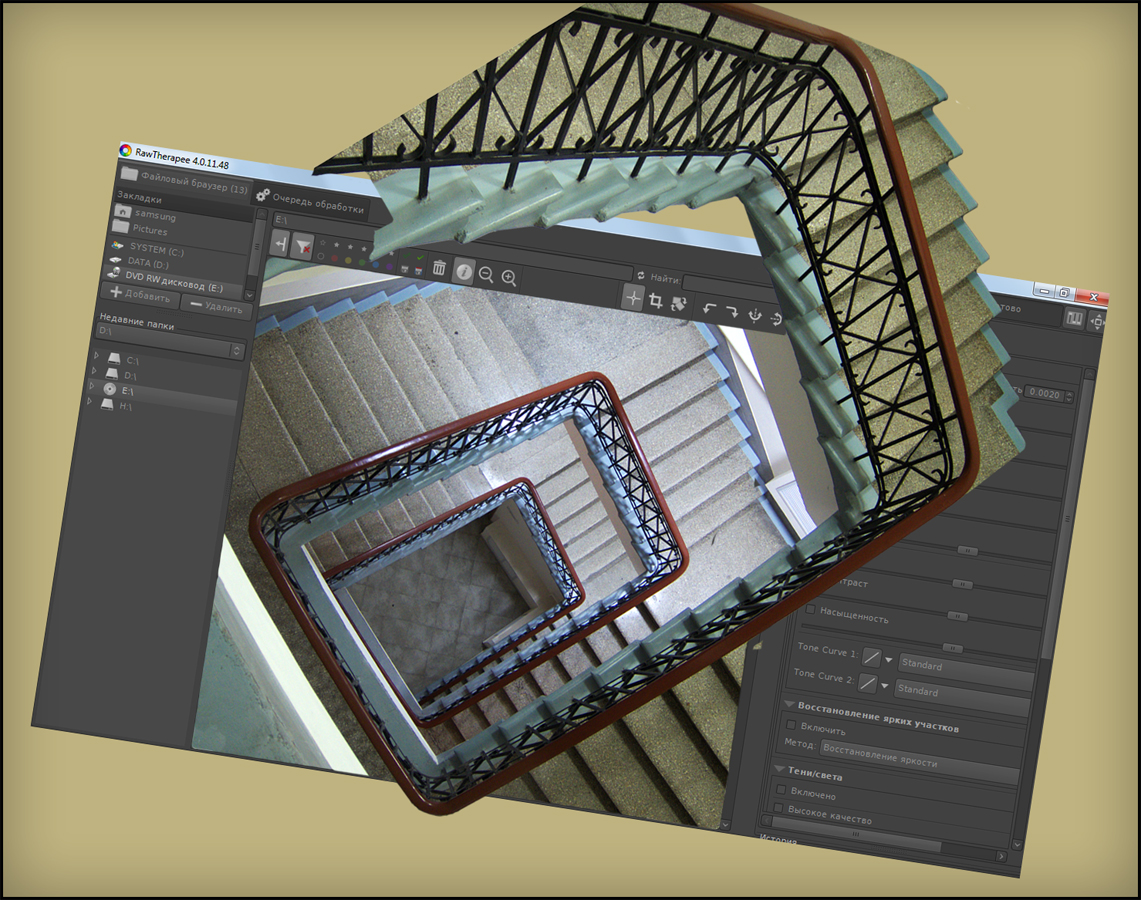Switch to the Файловый браузер (13) tab
The width and height of the screenshot is (1141, 900).
[x=184, y=181]
